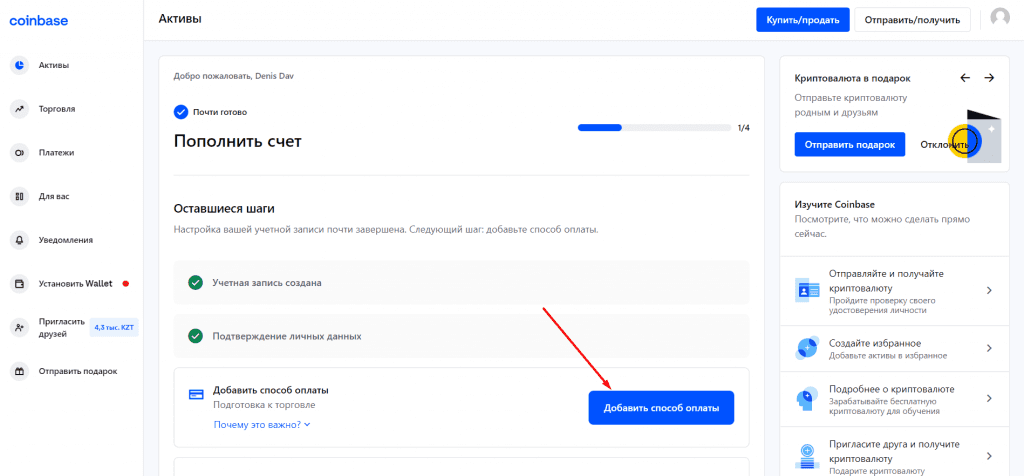1024x476 pixels.
Task: Click the Изучите Coinbase heading
Action: 835,204
